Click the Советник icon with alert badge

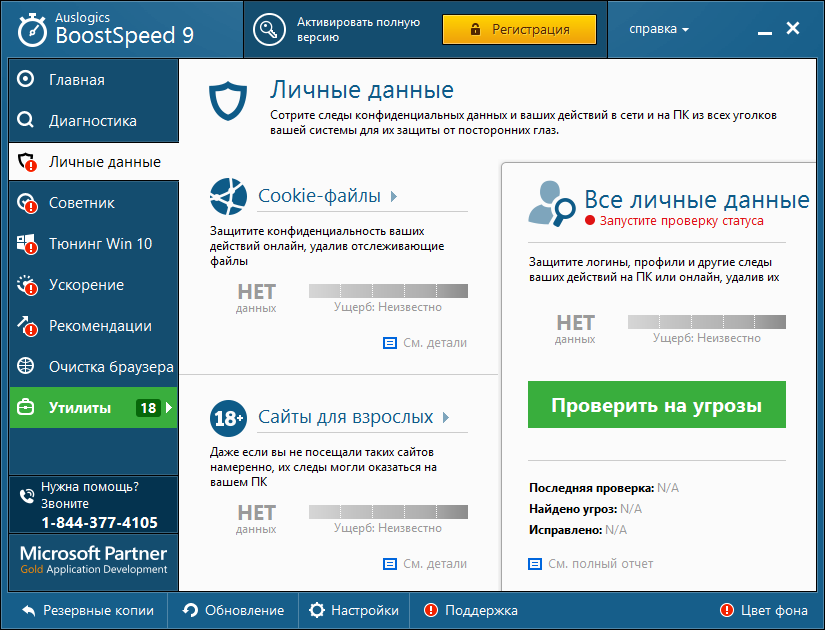pyautogui.click(x=26, y=203)
